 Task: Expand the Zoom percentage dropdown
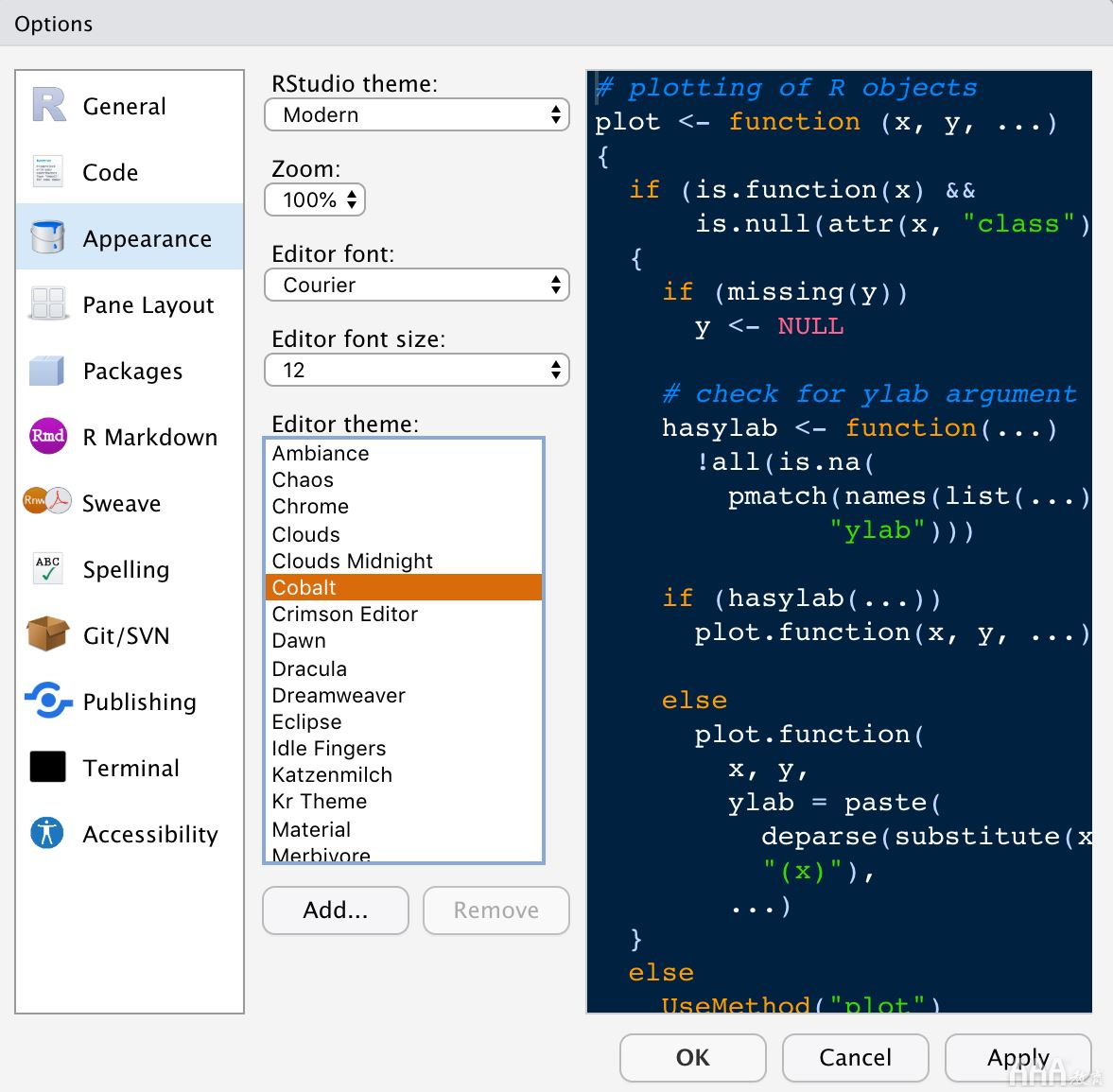315,200
